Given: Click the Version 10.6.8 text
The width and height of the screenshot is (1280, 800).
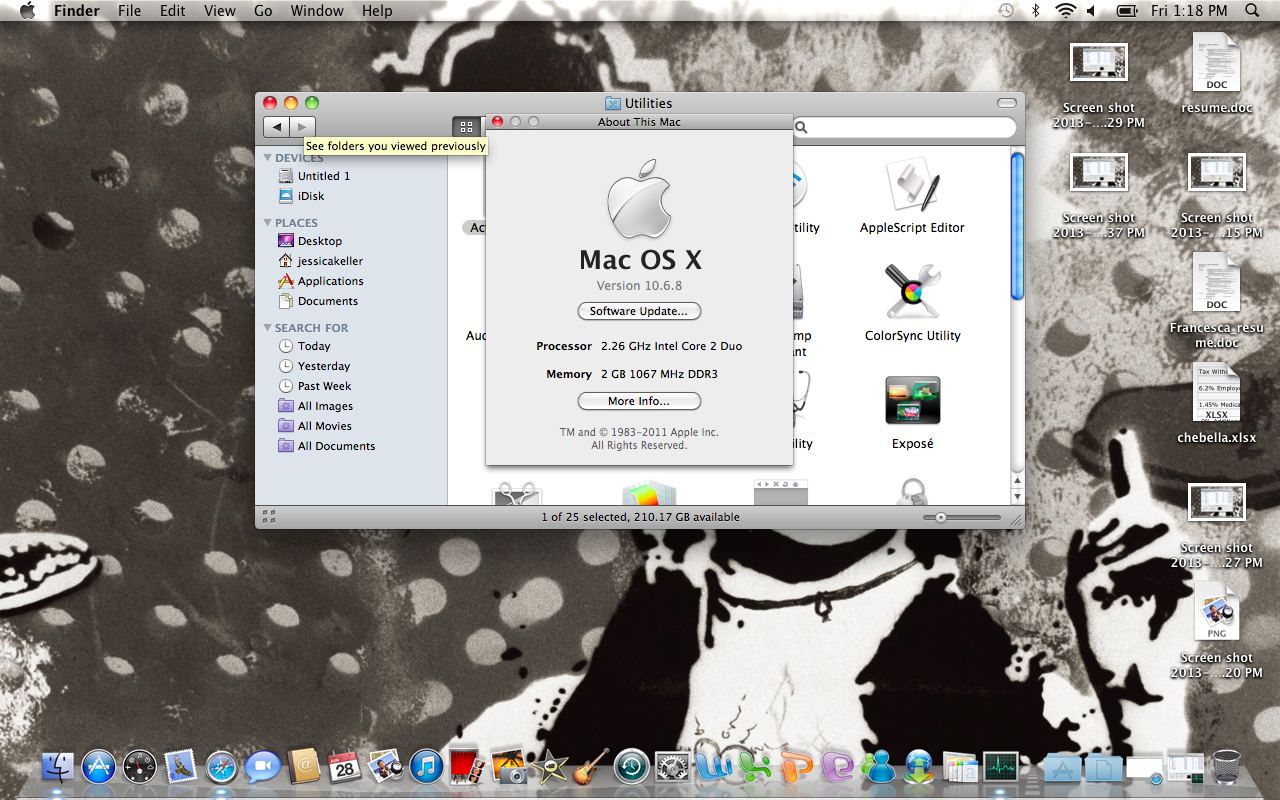Looking at the screenshot, I should 639,286.
